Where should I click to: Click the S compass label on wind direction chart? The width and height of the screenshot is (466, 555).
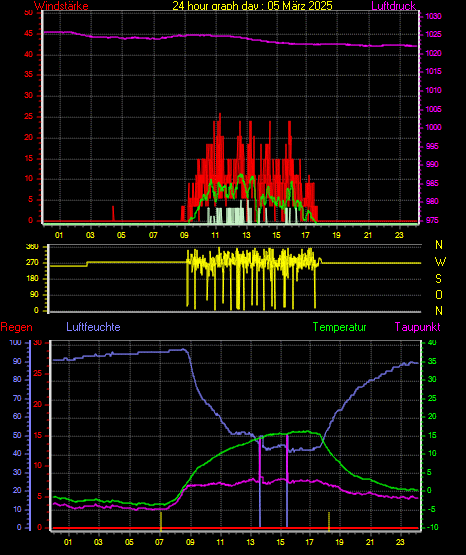pos(438,279)
